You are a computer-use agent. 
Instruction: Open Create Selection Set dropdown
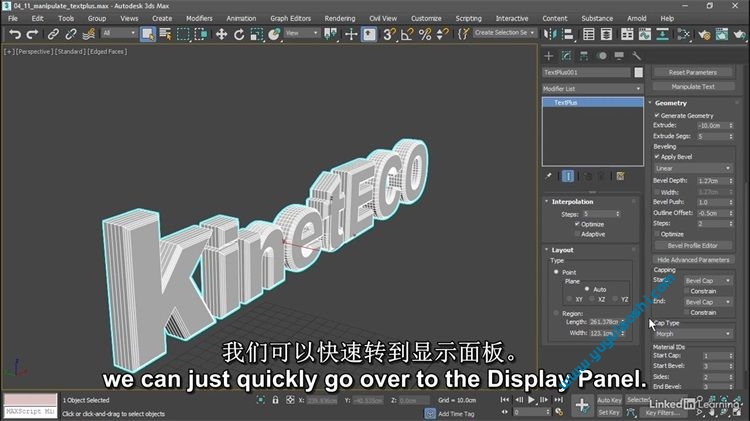point(505,33)
